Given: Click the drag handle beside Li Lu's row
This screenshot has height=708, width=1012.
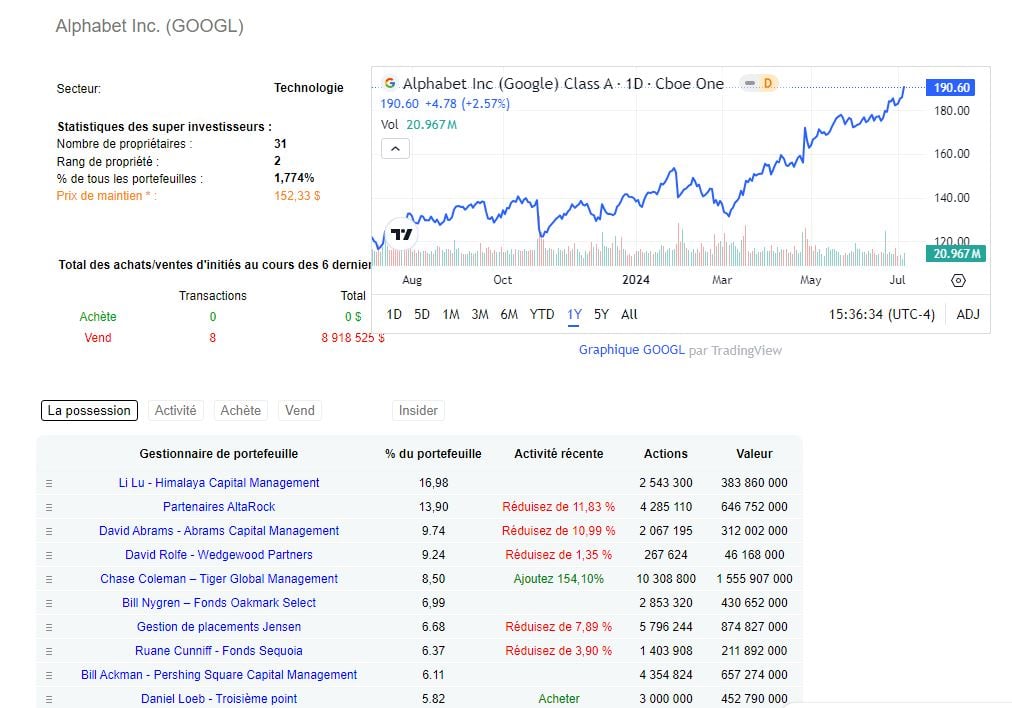Looking at the screenshot, I should click(47, 483).
